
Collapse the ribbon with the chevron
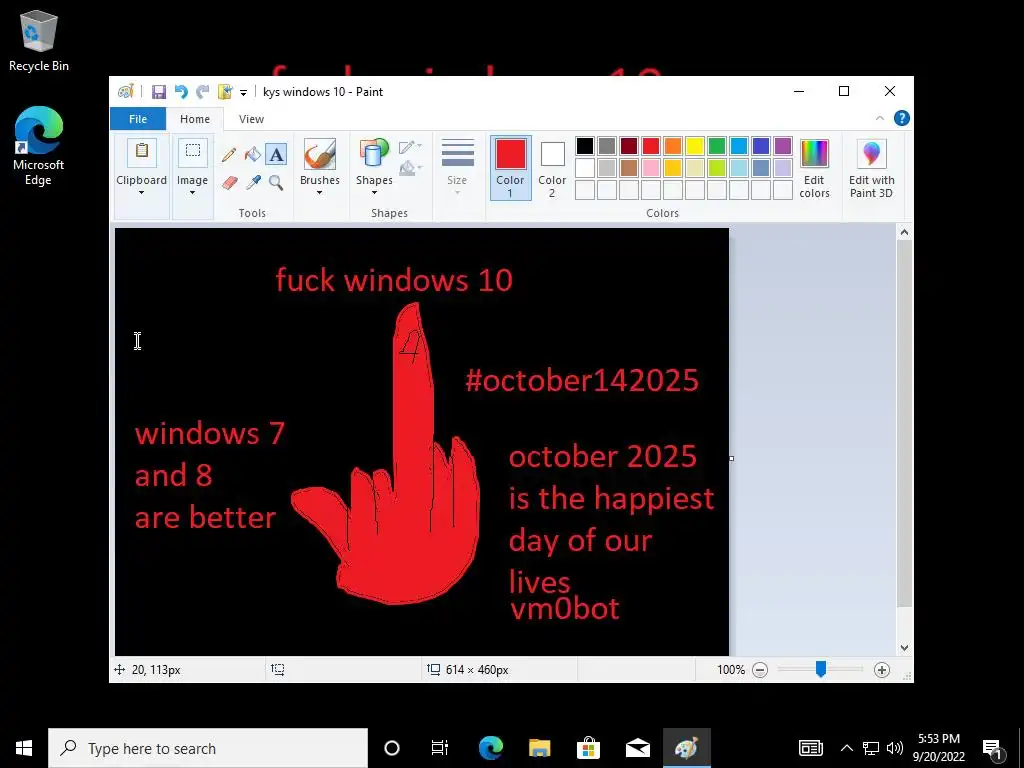[880, 118]
